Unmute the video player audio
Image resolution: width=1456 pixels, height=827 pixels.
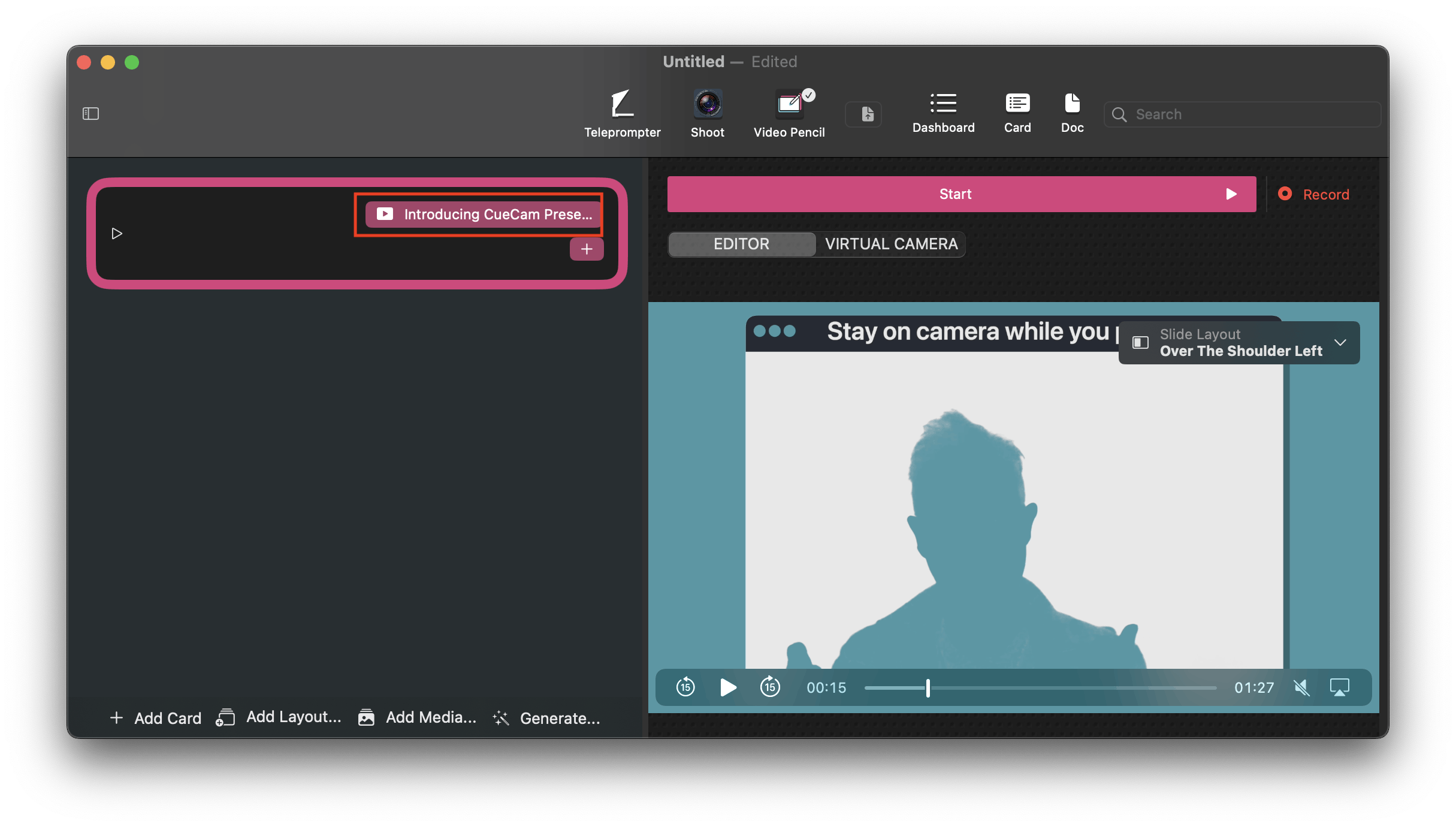[x=1301, y=687]
